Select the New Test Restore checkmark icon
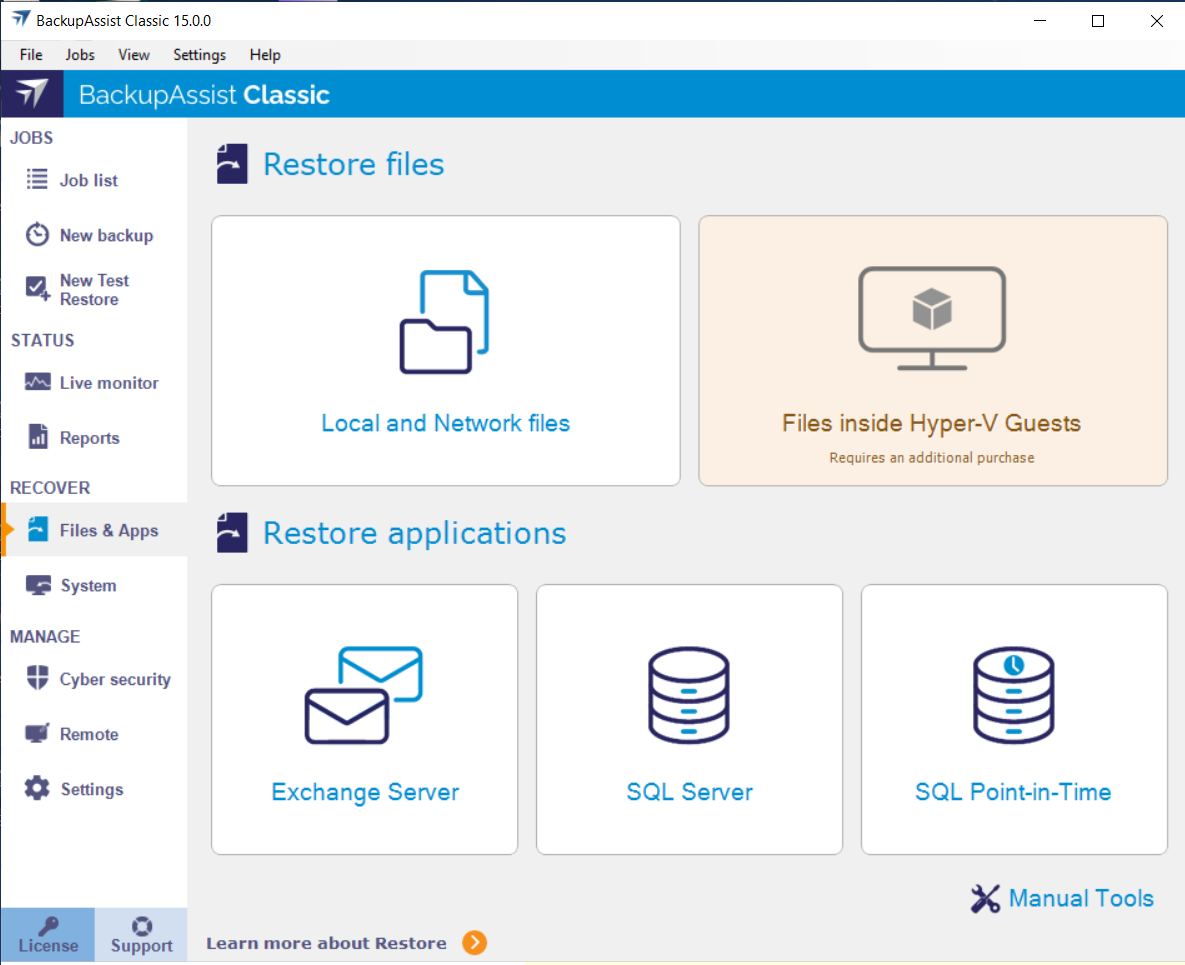Viewport: 1185px width, 965px height. point(37,289)
